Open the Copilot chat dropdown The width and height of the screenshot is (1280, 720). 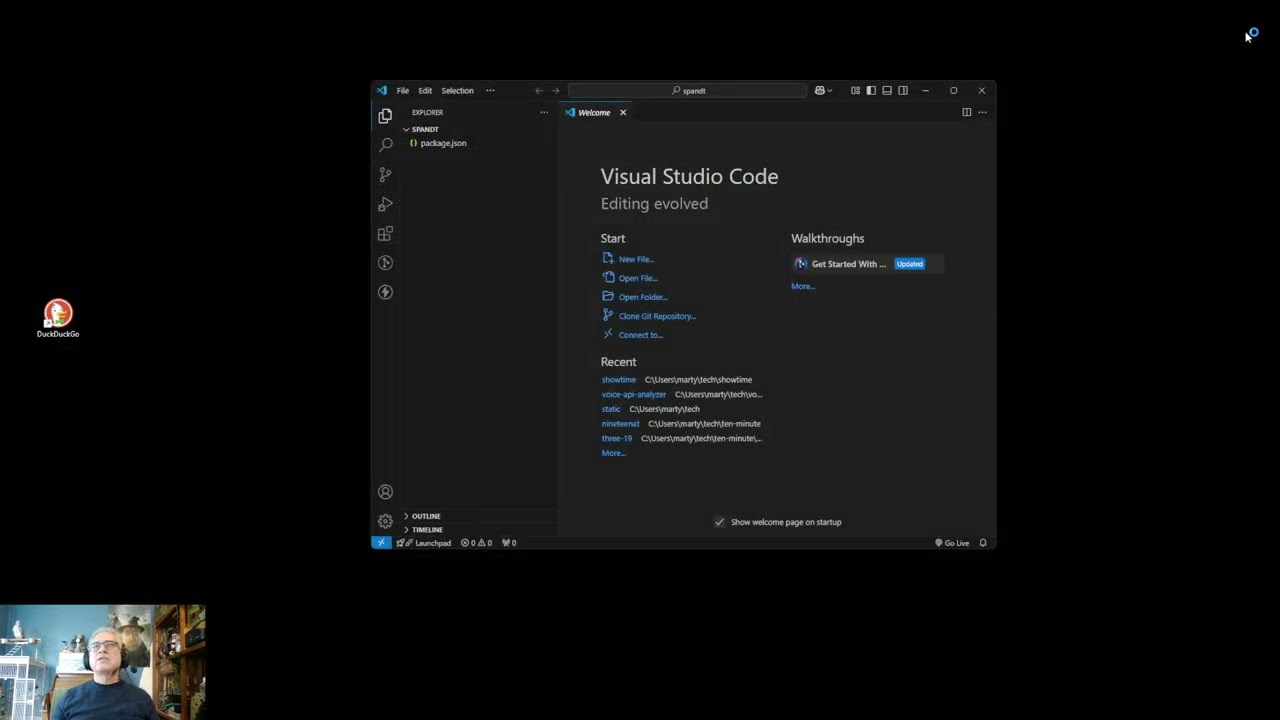point(823,91)
